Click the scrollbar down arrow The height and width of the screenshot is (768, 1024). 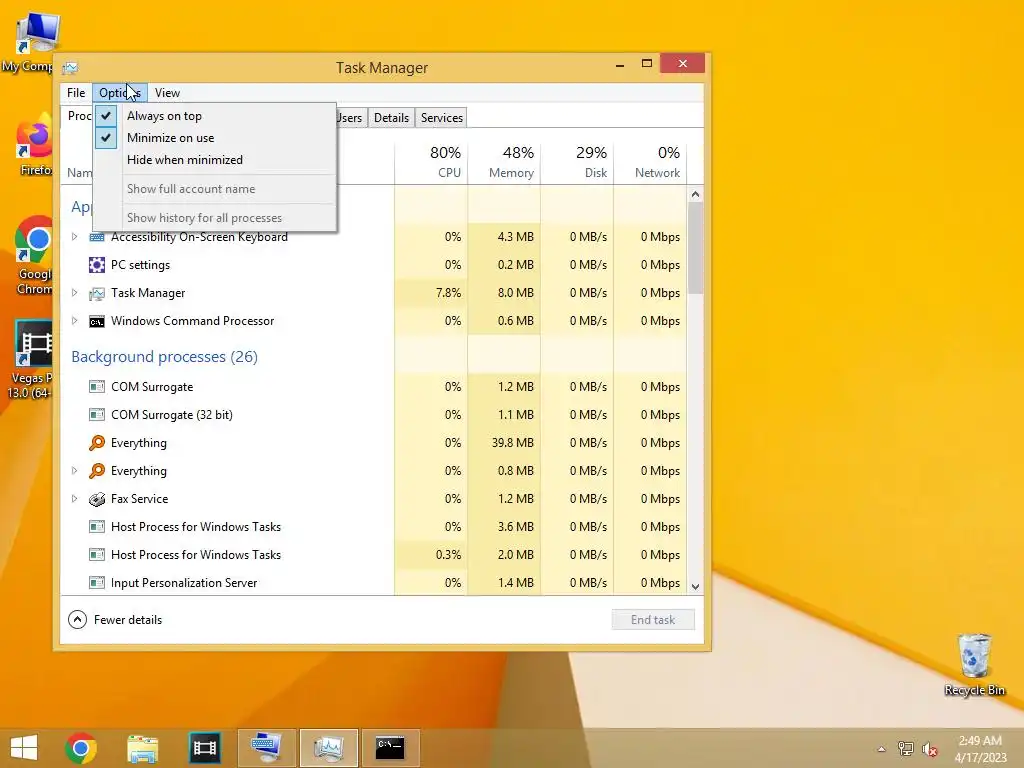696,586
